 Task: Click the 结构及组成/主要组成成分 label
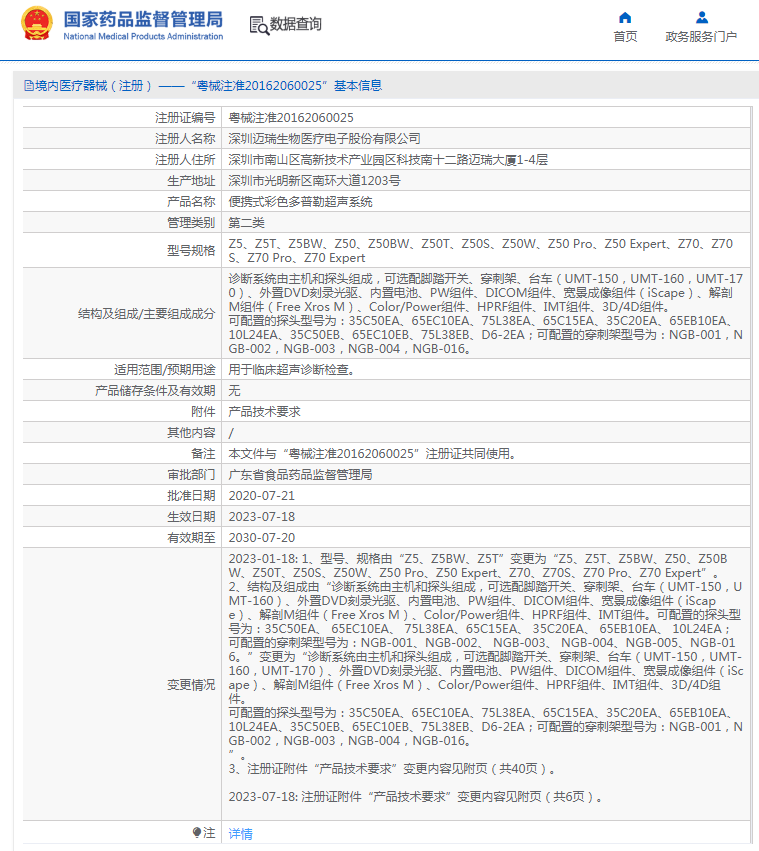[x=147, y=314]
